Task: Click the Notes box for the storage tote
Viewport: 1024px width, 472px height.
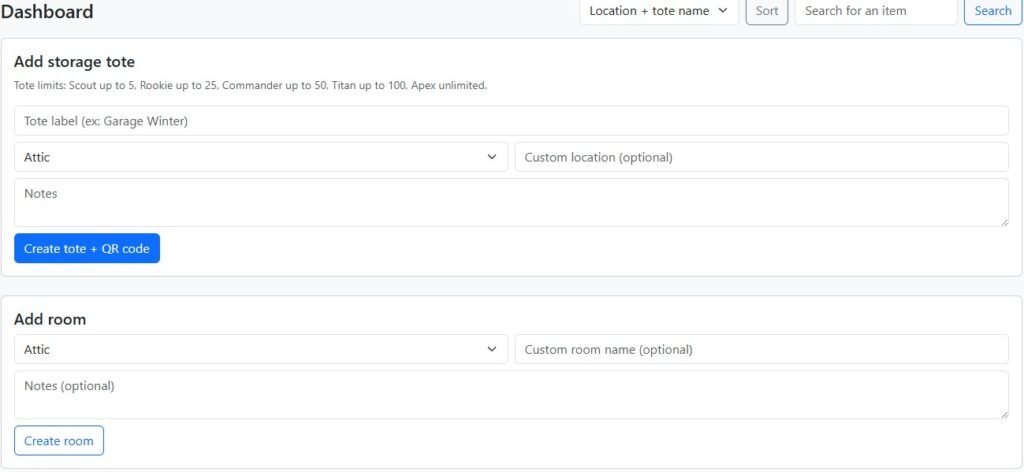Action: 511,202
